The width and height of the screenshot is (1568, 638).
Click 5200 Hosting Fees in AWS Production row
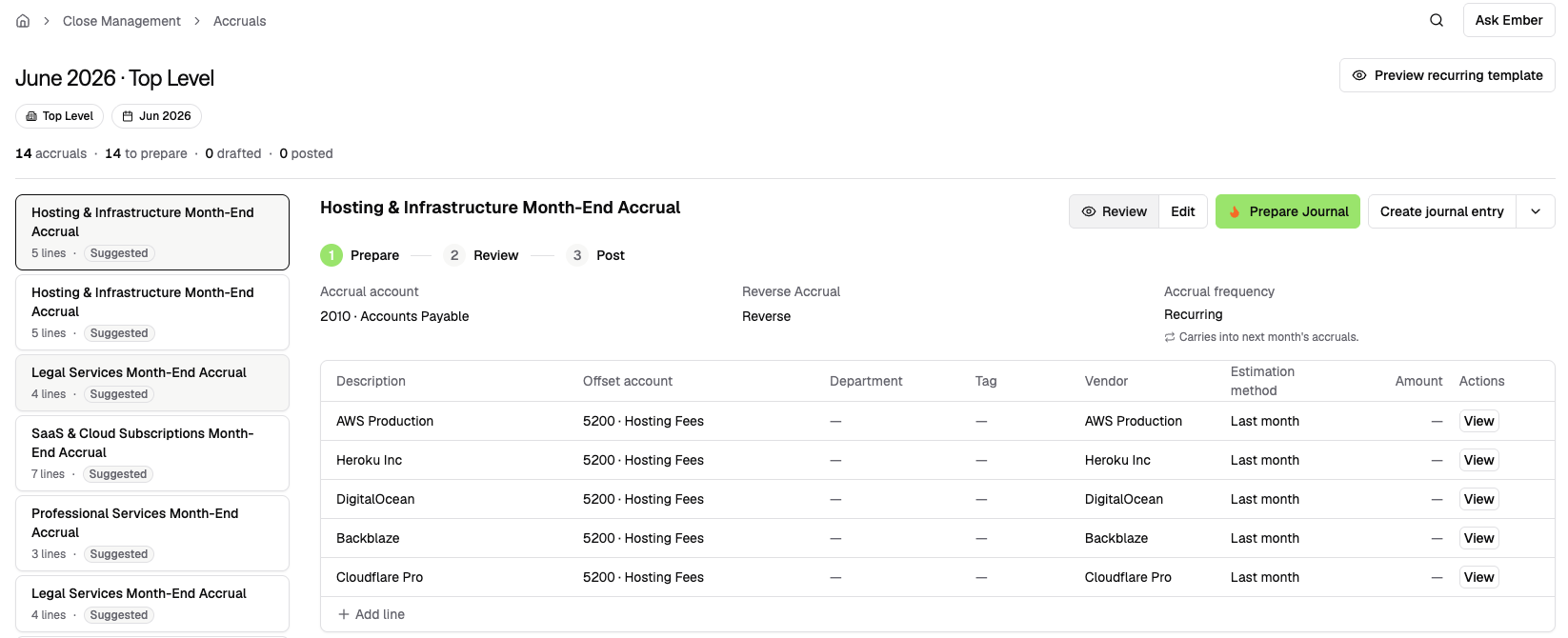643,421
